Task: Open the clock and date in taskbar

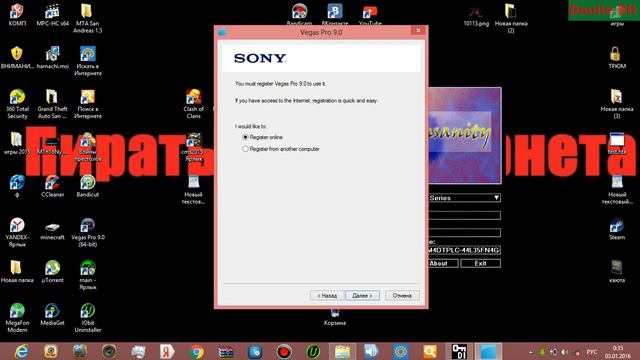Action: point(618,352)
